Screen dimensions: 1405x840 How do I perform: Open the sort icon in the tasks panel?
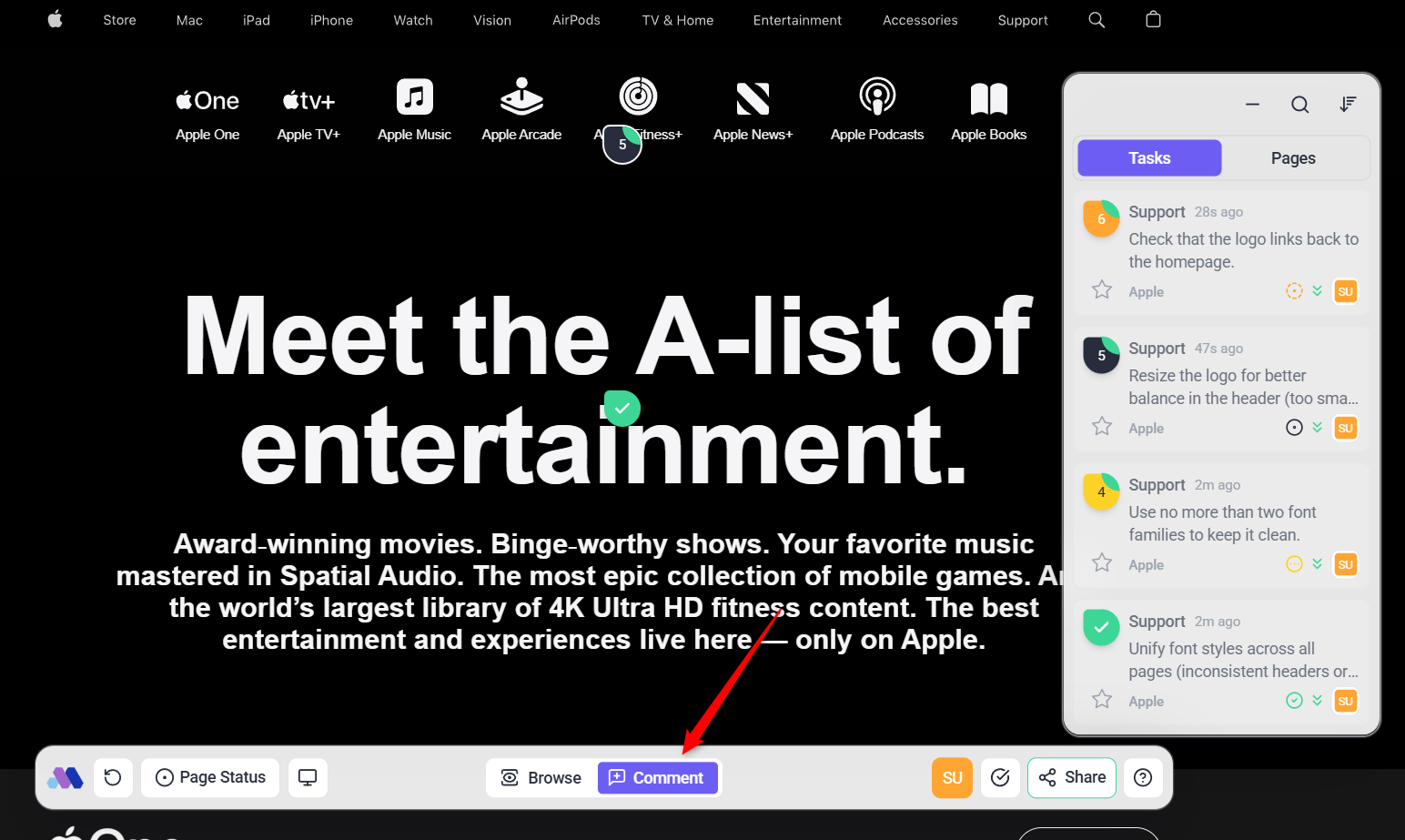coord(1348,105)
